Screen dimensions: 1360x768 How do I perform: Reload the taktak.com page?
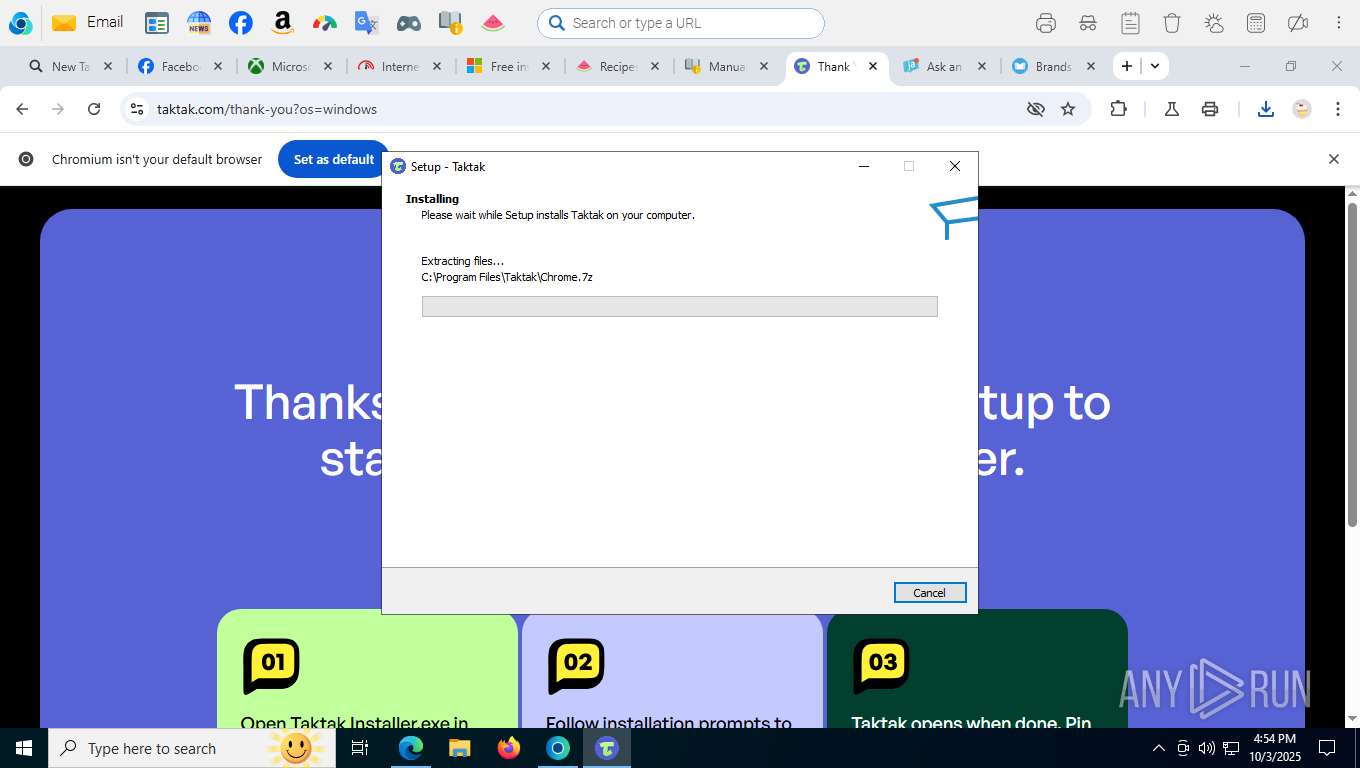[x=94, y=109]
